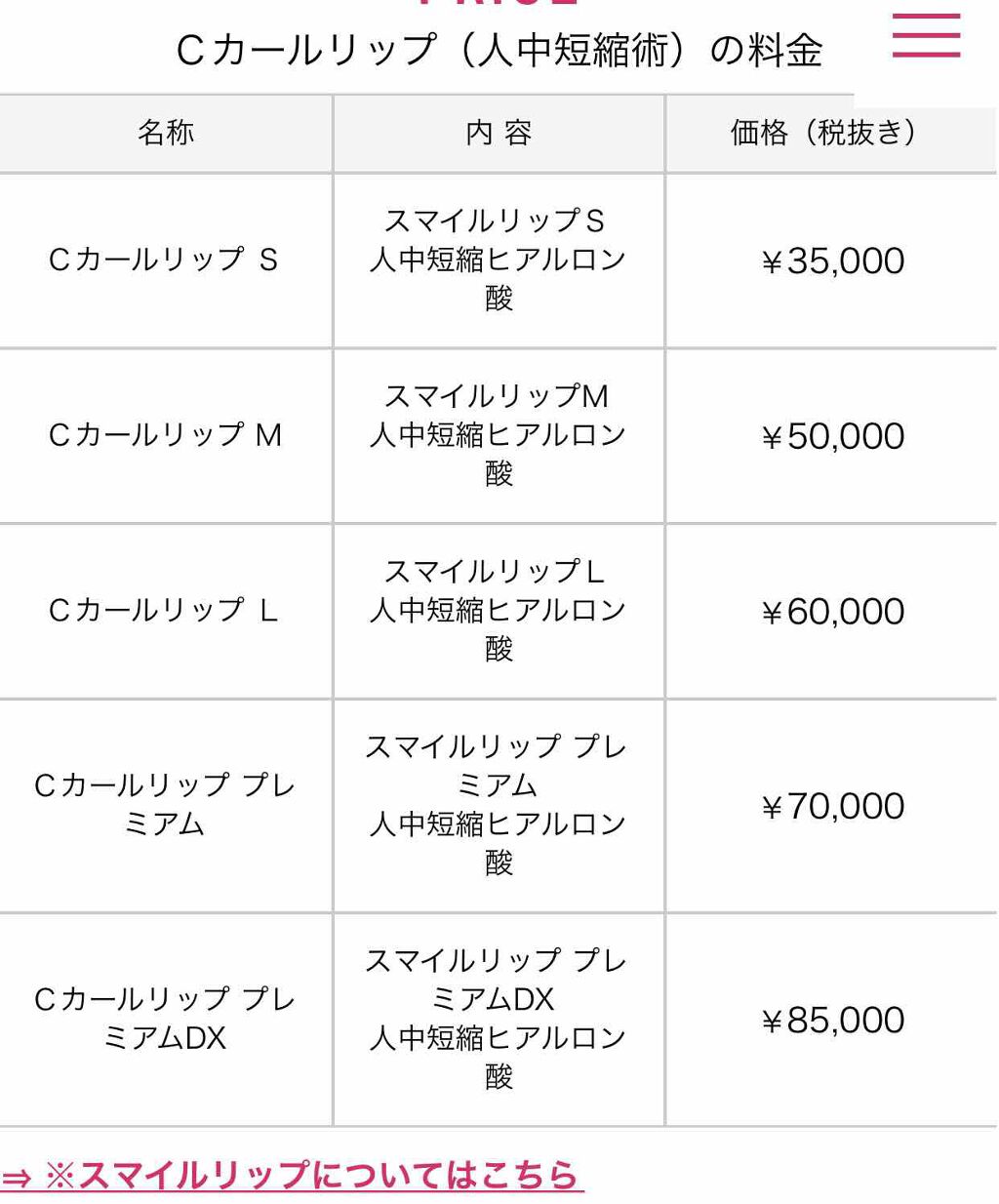Click the スマイルリップ プレミアムDX content cell
Viewport: 999px width, 1204px height.
click(x=498, y=1019)
